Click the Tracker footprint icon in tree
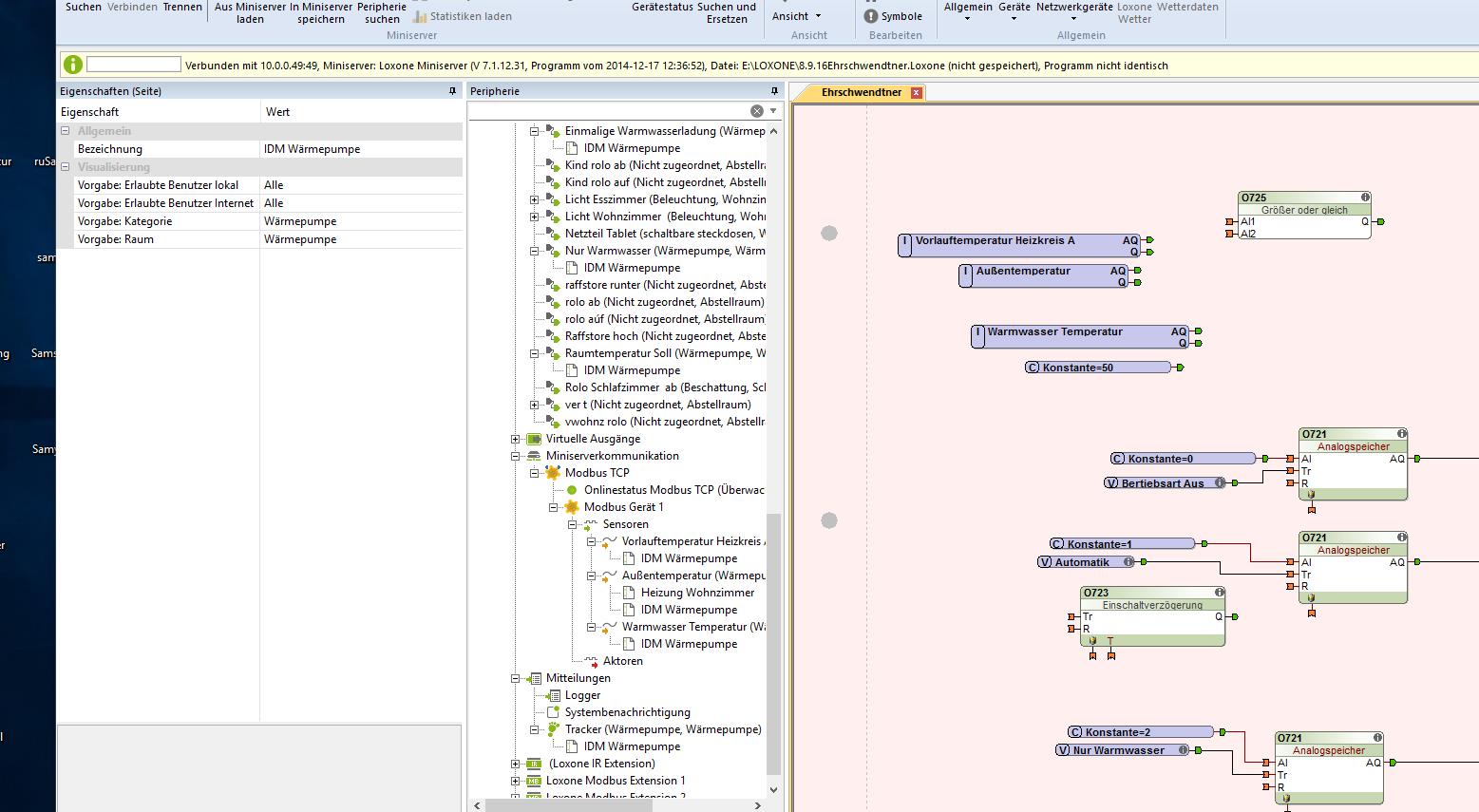Image resolution: width=1479 pixels, height=812 pixels. point(553,729)
